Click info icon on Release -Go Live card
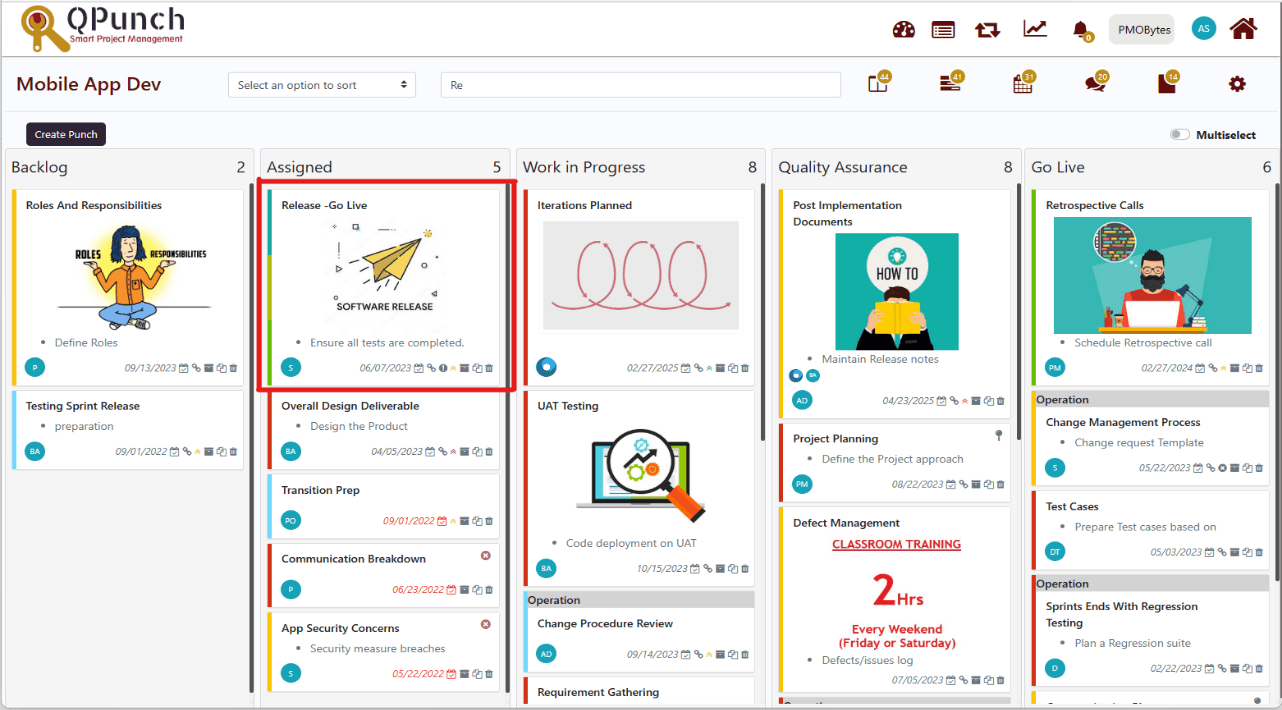 (443, 368)
